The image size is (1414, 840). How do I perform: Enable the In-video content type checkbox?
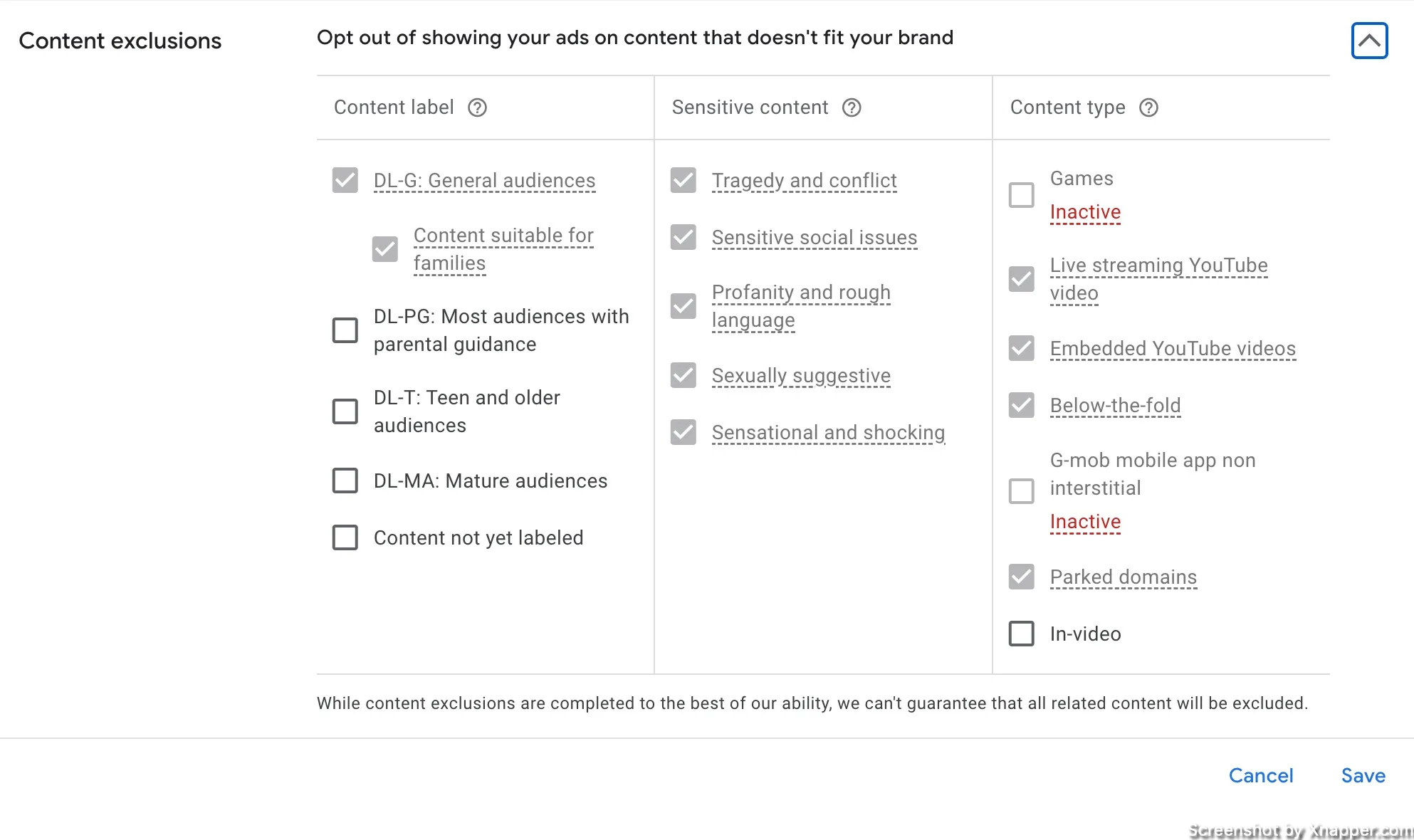tap(1022, 633)
